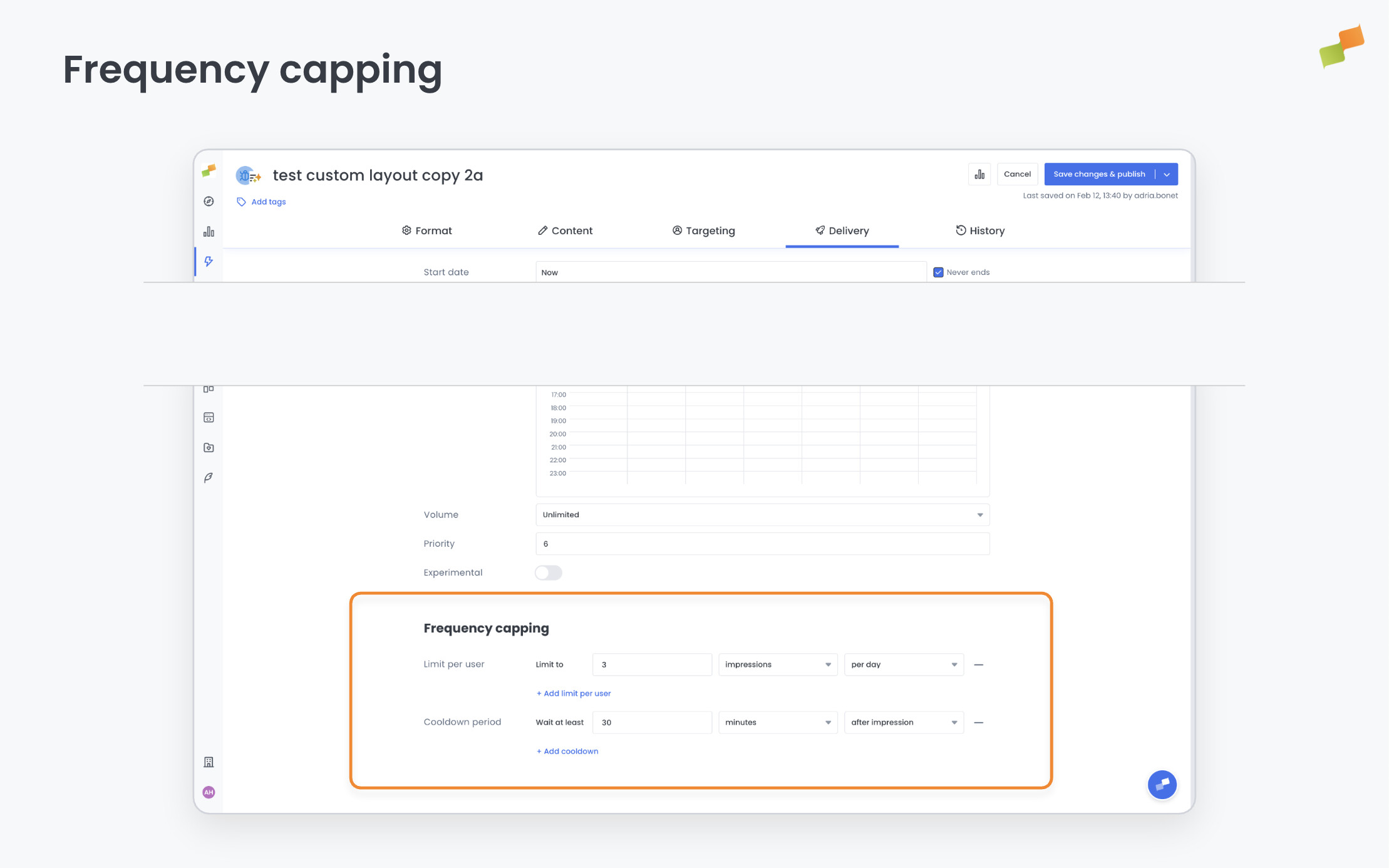Select the lightning bolt sidebar icon
This screenshot has height=868, width=1389.
point(209,262)
